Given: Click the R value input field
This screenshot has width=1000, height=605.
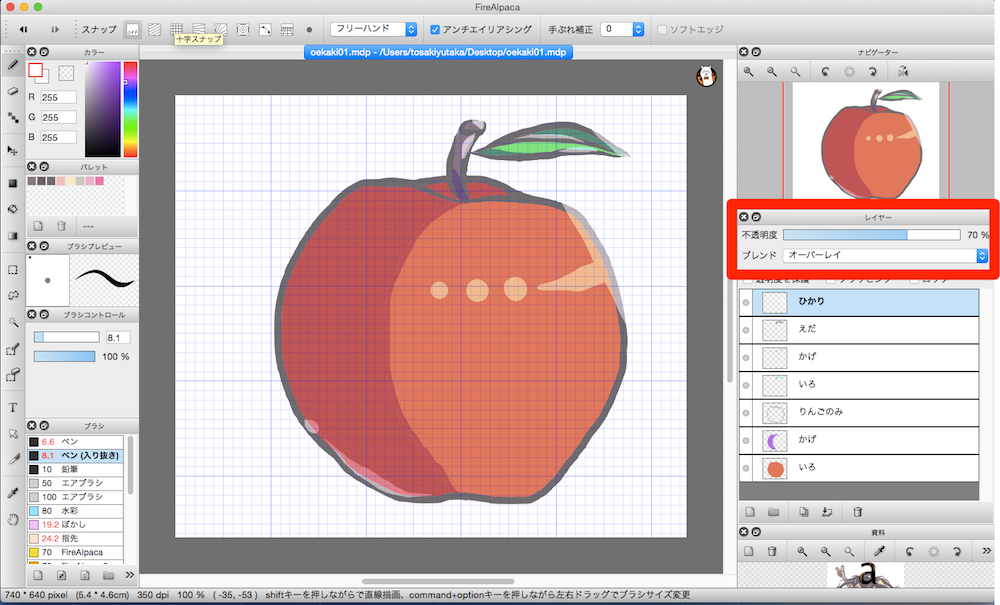Looking at the screenshot, I should coord(59,98).
